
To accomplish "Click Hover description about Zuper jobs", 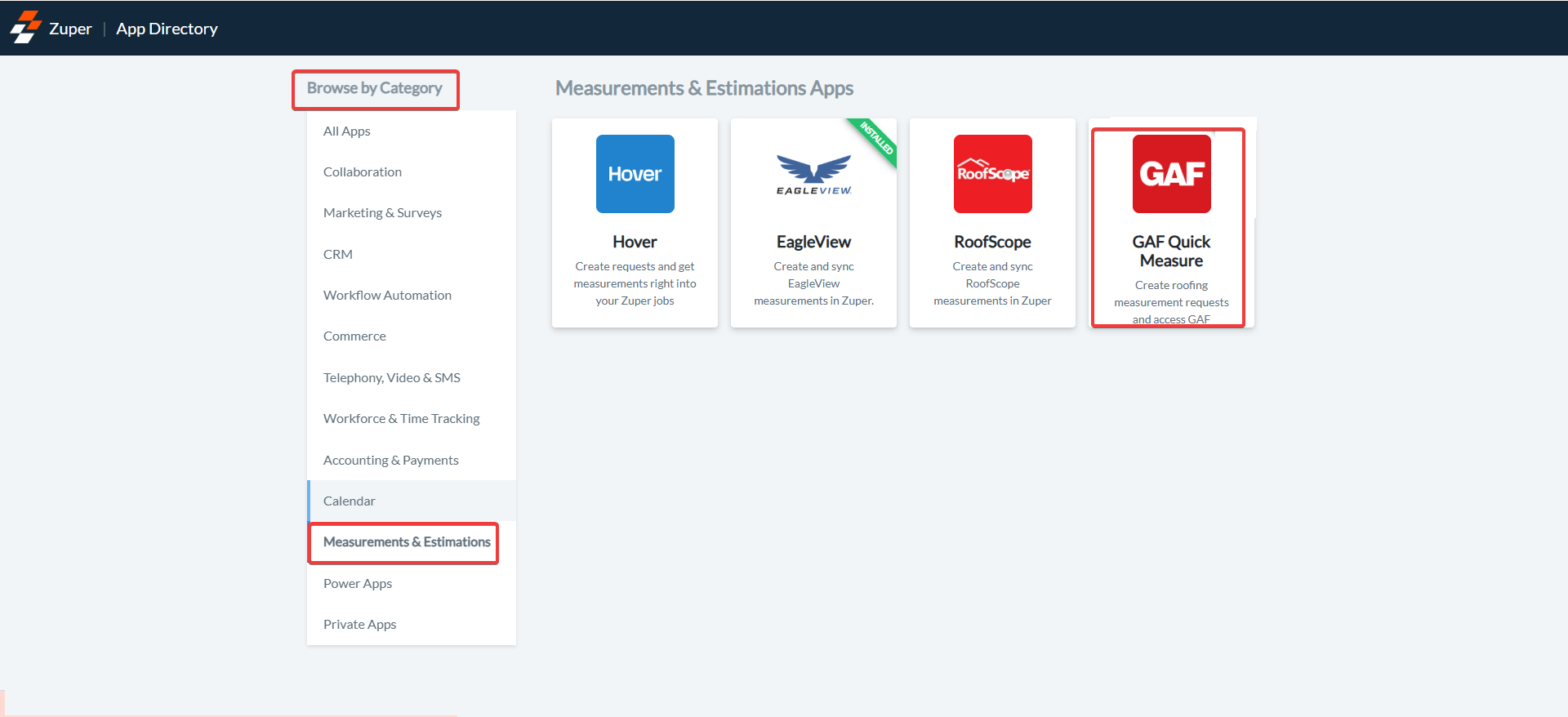I will 635,283.
